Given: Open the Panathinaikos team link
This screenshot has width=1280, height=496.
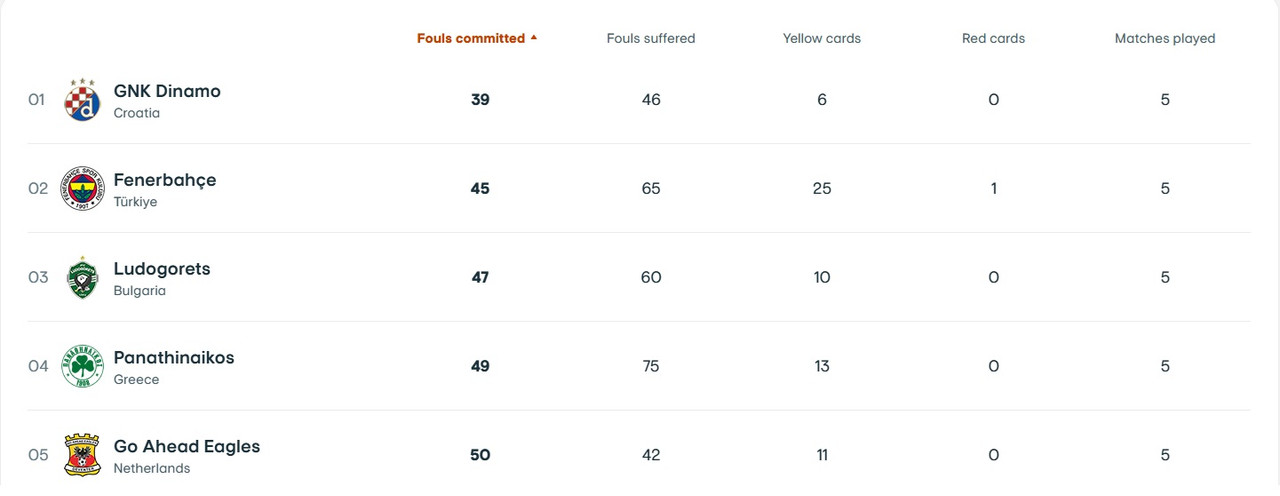Looking at the screenshot, I should click(x=174, y=357).
